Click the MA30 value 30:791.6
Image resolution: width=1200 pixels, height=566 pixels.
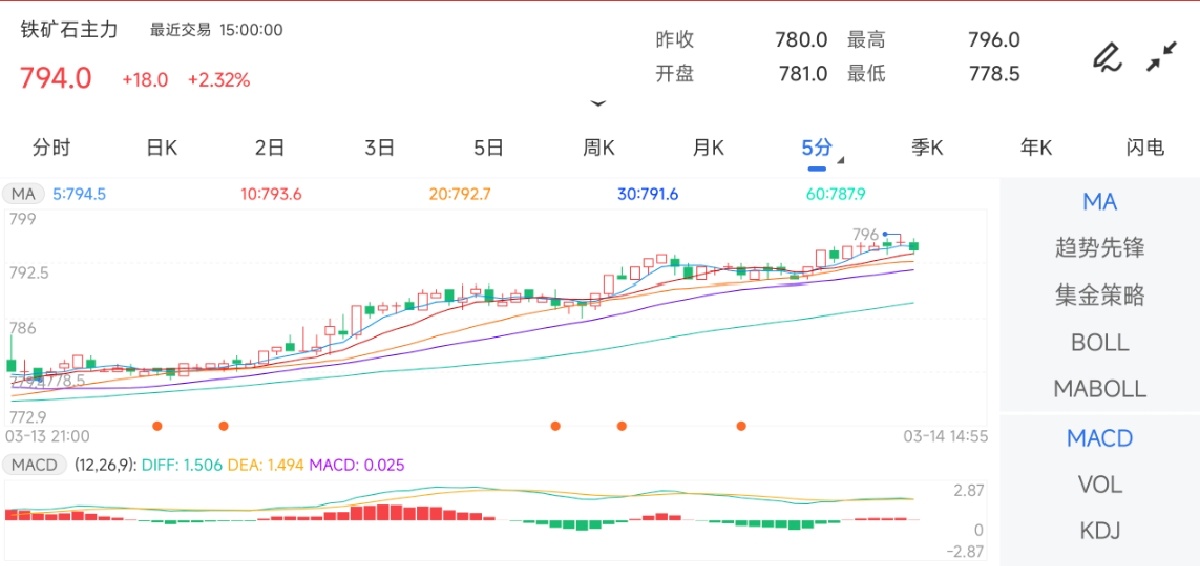coord(648,194)
